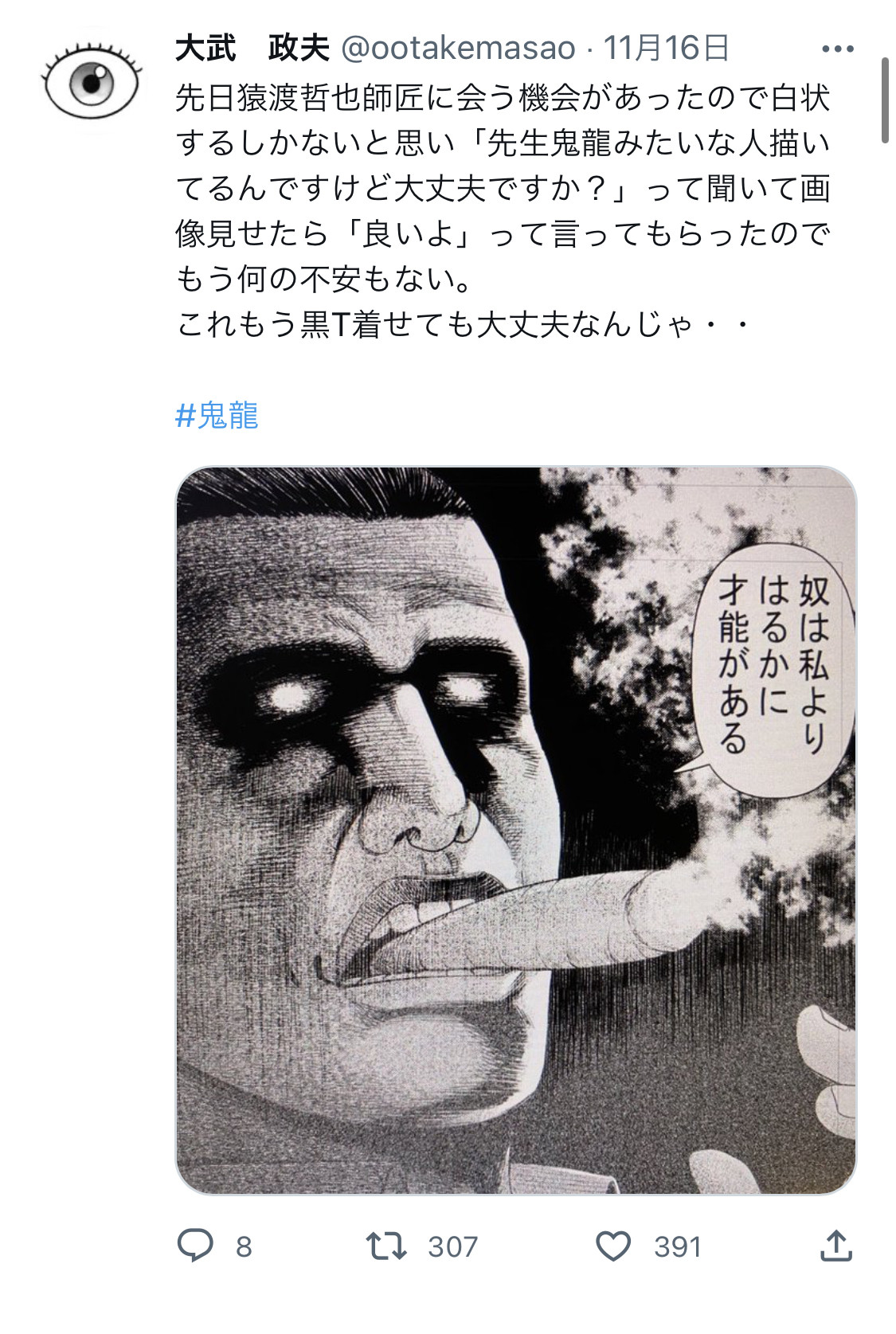
Task: Open the eye avatar profile picture
Action: [92, 81]
